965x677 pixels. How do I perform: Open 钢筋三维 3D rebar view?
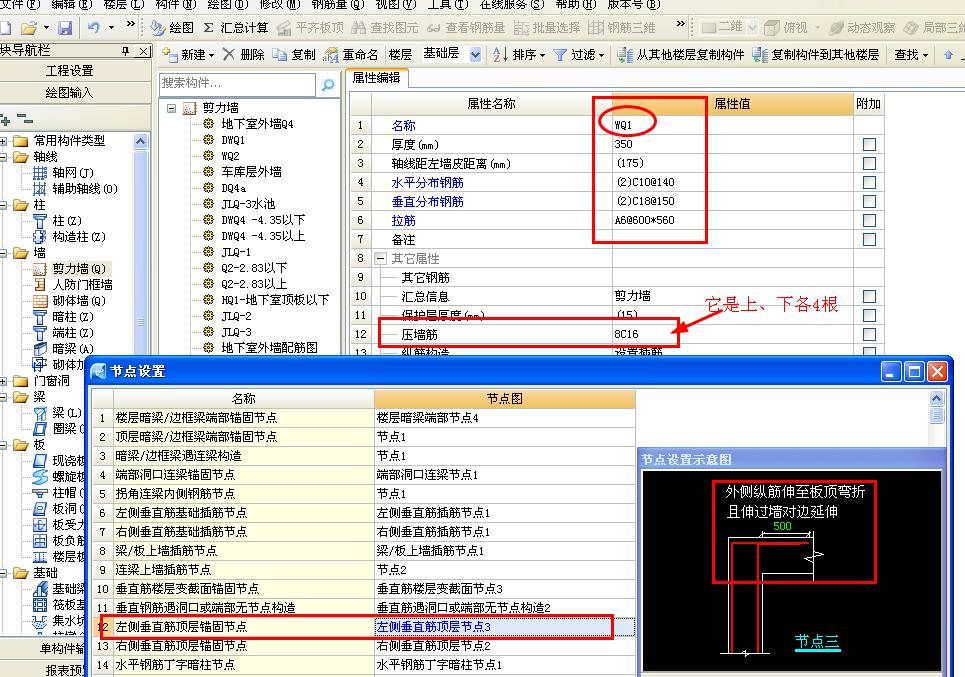pos(622,28)
